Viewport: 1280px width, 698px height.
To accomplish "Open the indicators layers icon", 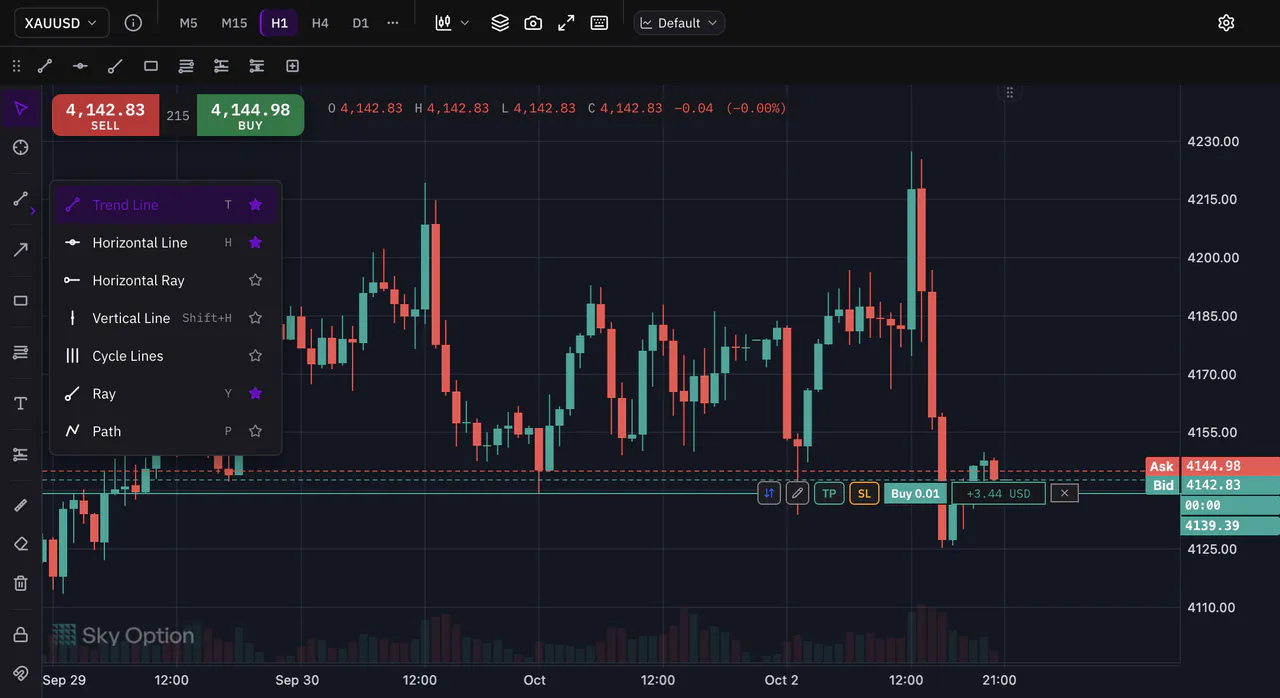I will [500, 22].
